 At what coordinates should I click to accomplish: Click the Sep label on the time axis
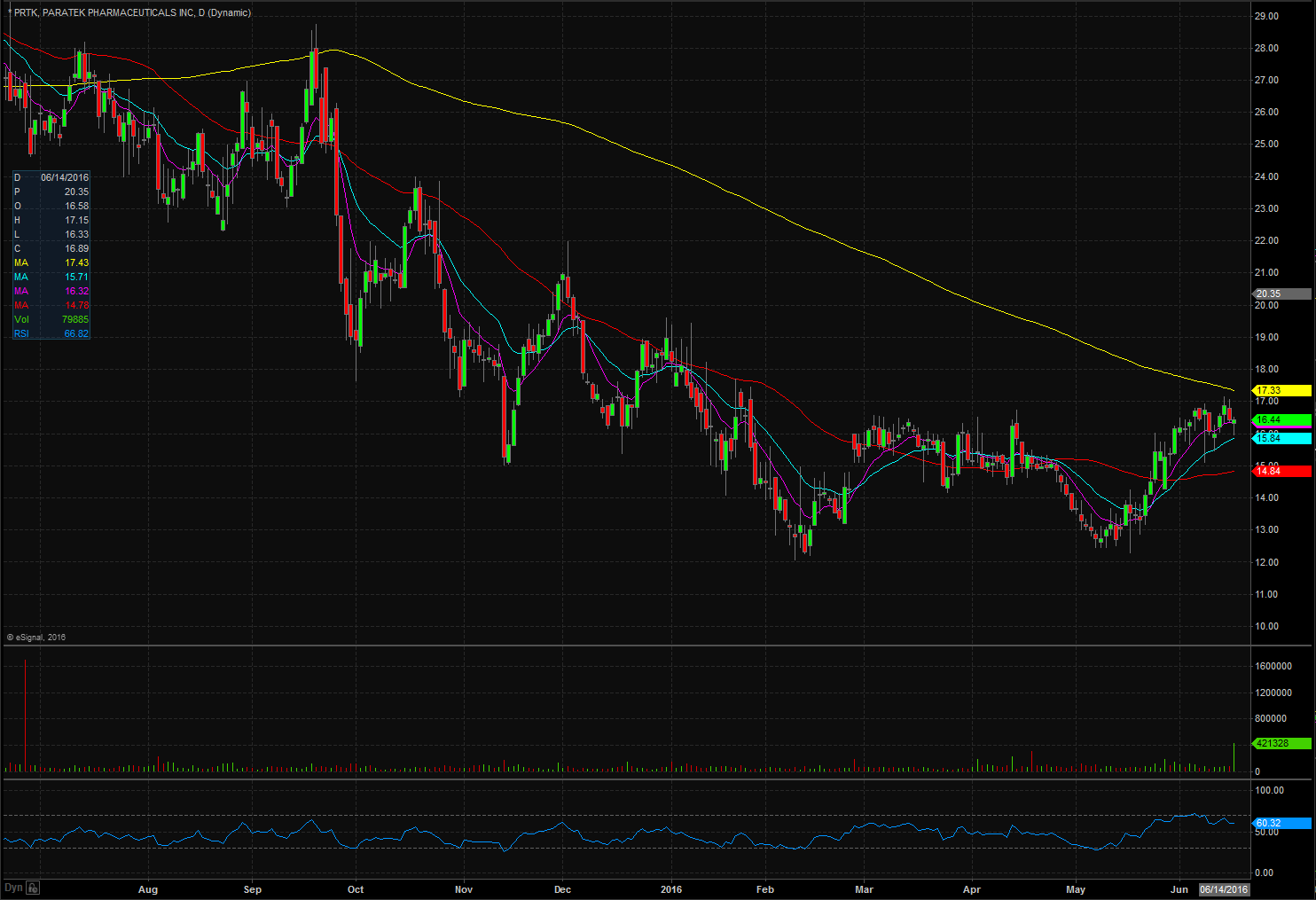[253, 889]
